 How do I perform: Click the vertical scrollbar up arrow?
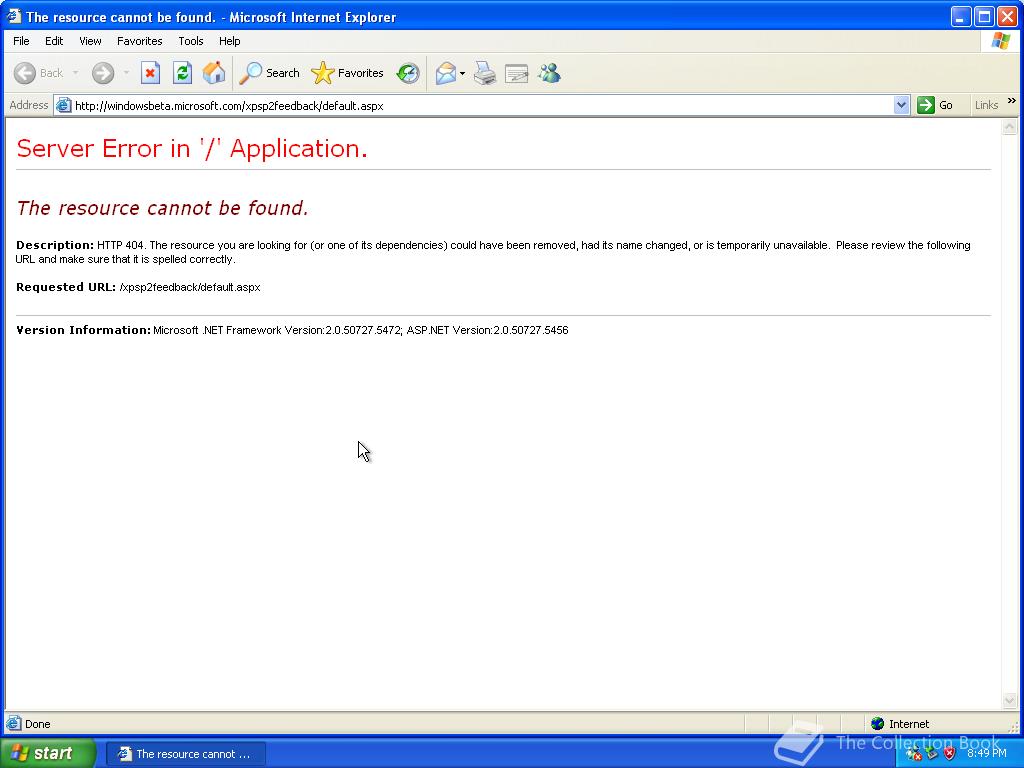coord(1010,127)
